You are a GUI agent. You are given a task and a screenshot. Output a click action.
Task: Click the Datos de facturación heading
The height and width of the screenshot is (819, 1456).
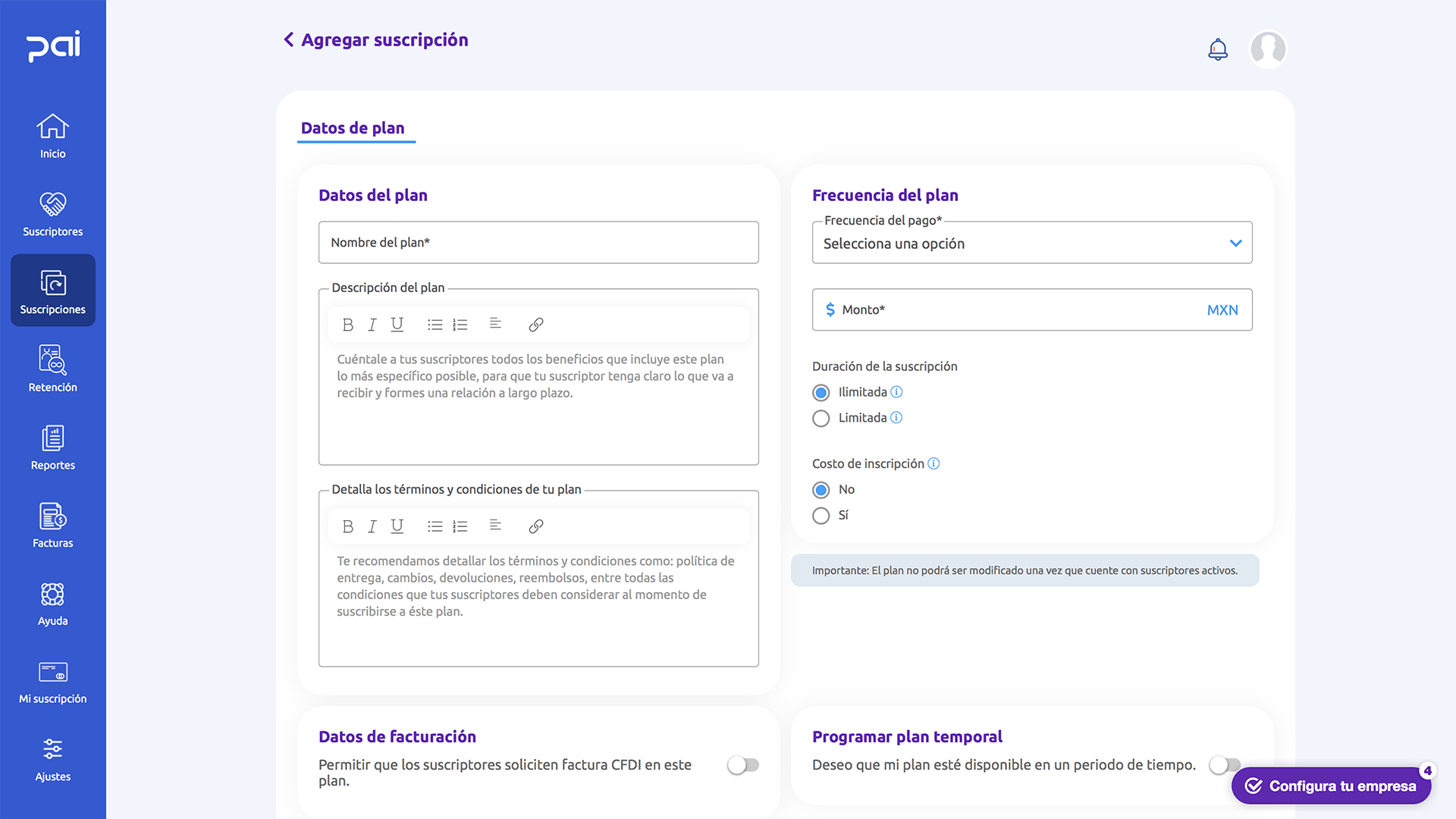click(x=397, y=736)
